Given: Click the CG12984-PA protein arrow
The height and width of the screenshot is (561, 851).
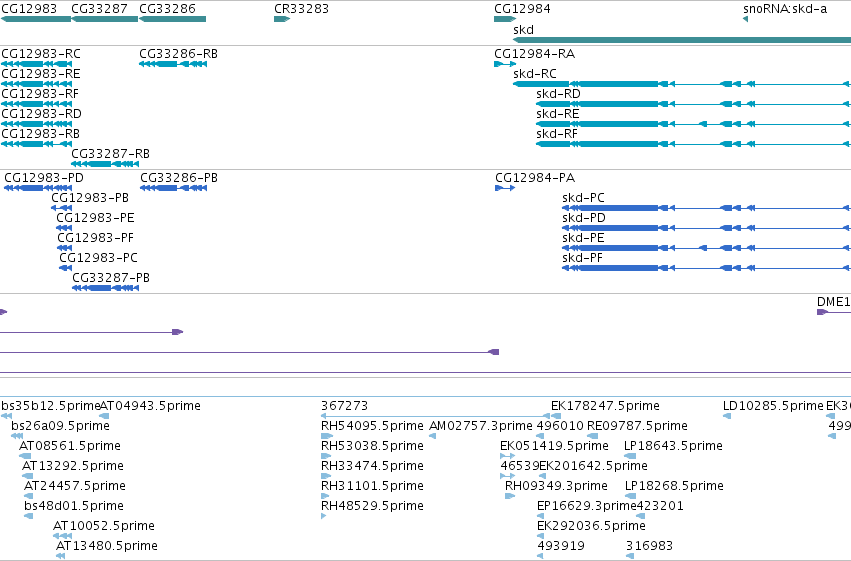Looking at the screenshot, I should click(x=505, y=188).
